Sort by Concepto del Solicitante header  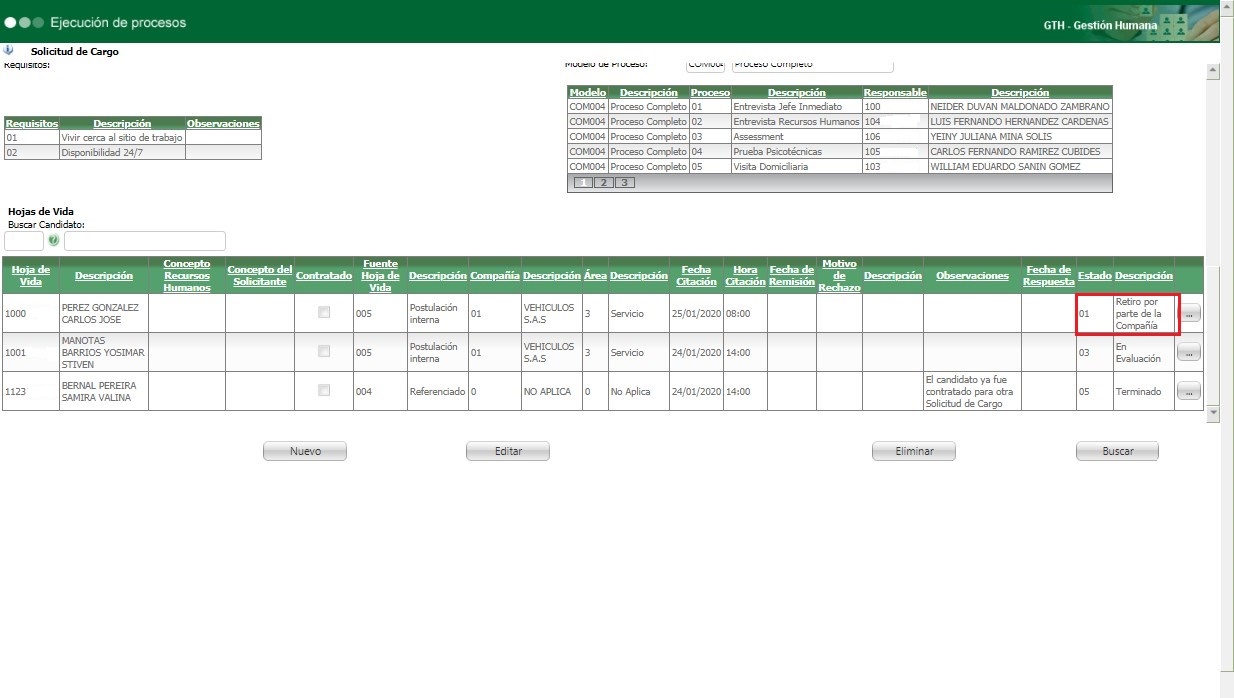pos(260,275)
